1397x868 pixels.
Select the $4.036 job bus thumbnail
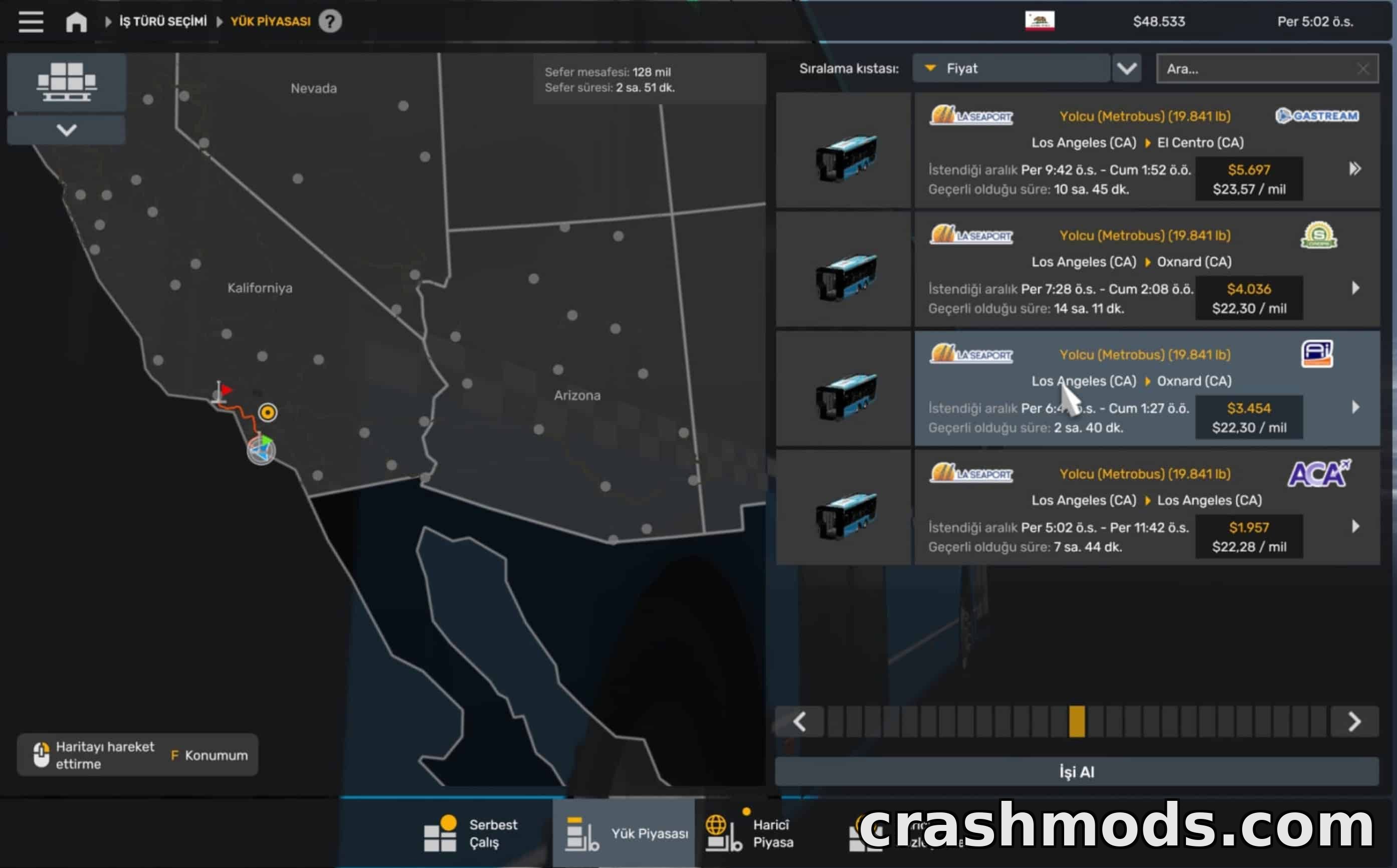click(x=844, y=270)
